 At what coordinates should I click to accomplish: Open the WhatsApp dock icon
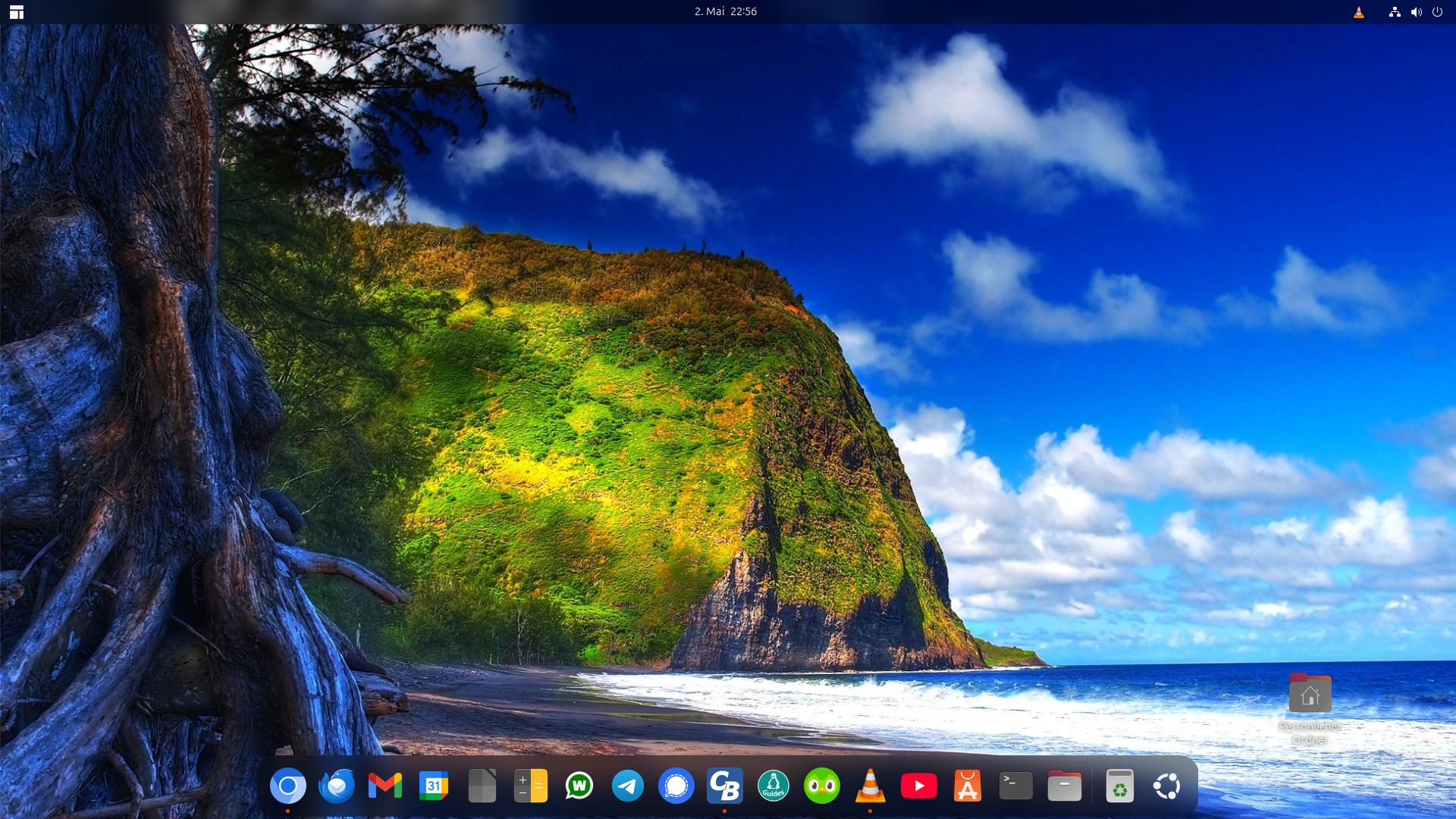pyautogui.click(x=579, y=786)
